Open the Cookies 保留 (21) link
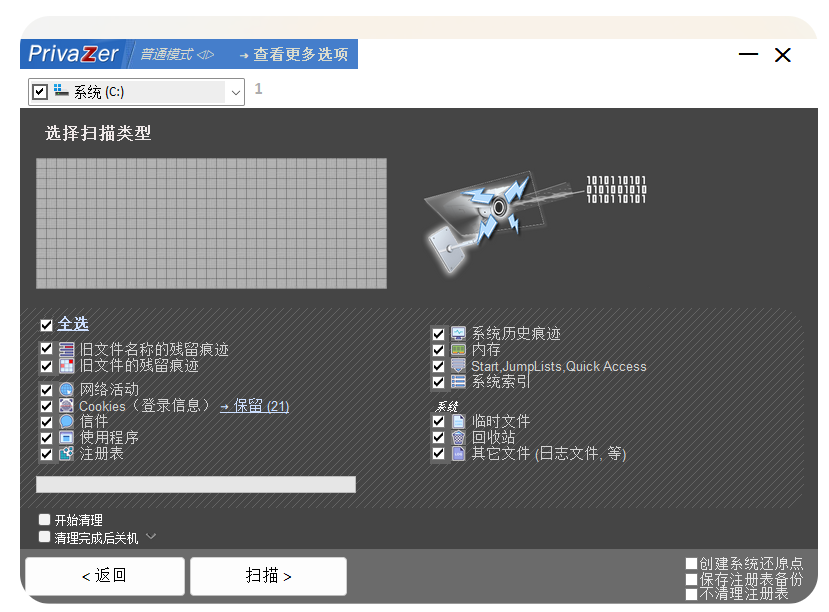Image resolution: width=829 pixels, height=612 pixels. tap(255, 406)
